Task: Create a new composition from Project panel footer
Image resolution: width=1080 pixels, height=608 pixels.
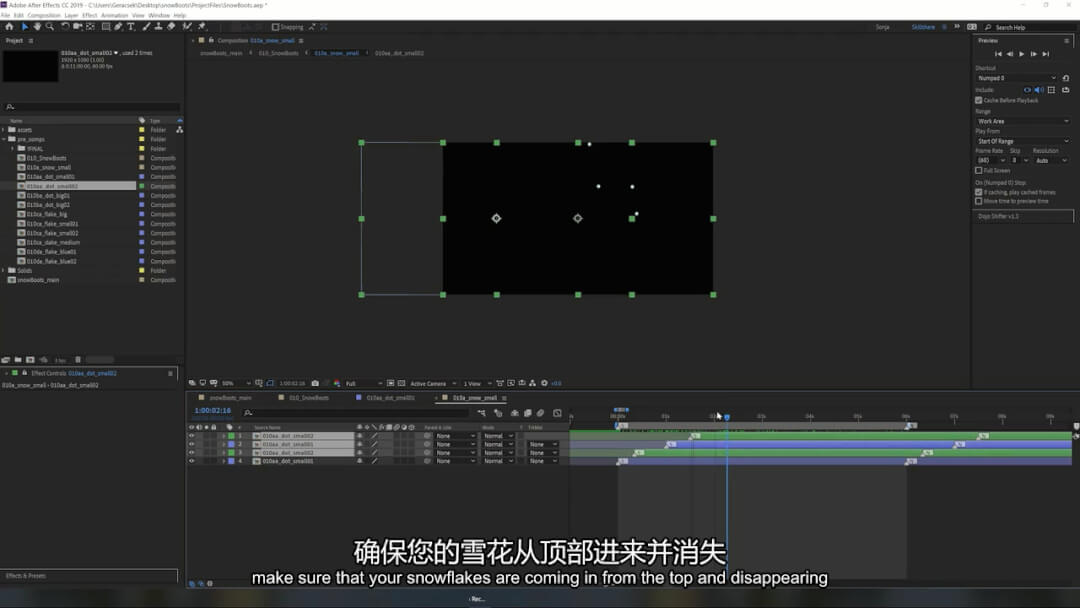Action: (x=30, y=360)
